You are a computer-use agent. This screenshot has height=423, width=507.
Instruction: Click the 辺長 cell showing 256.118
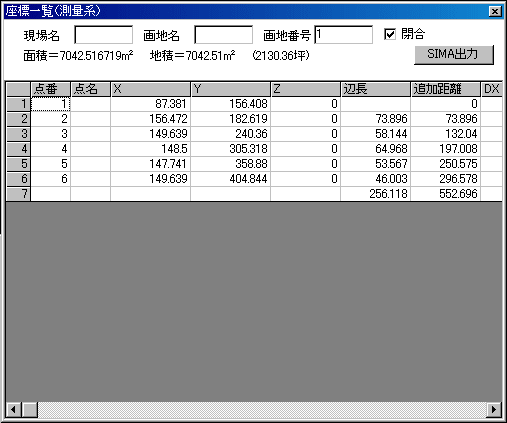[375, 194]
